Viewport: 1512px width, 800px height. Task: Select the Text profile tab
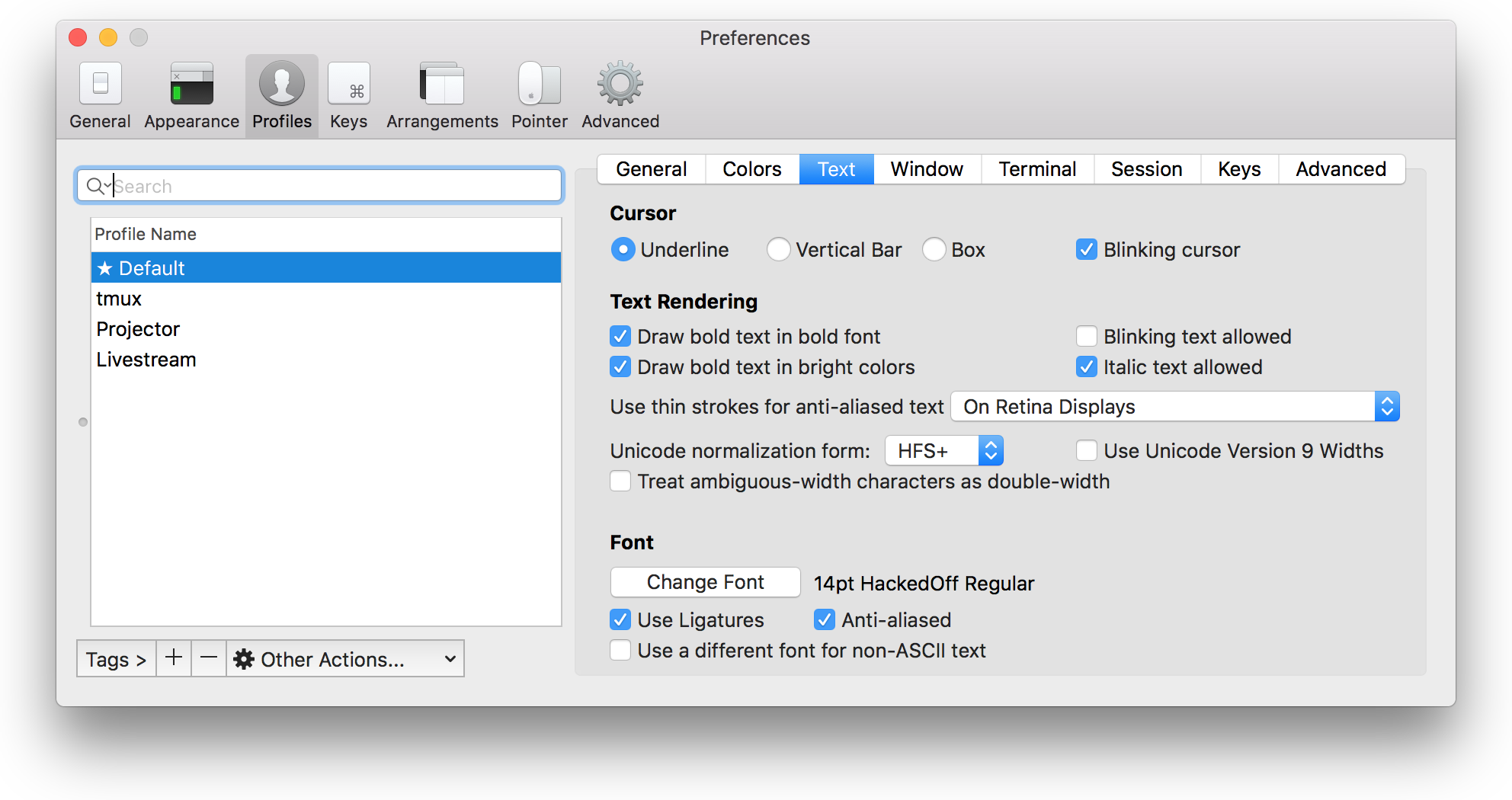tap(836, 169)
